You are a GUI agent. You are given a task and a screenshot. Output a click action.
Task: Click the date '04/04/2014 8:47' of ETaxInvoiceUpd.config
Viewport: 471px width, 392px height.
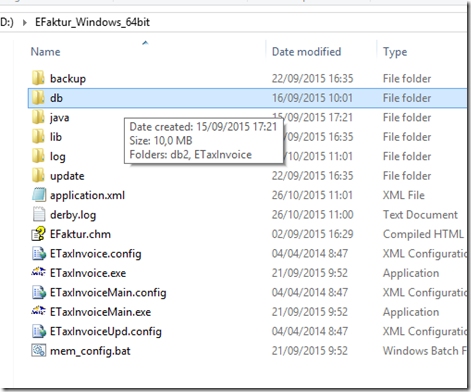310,331
